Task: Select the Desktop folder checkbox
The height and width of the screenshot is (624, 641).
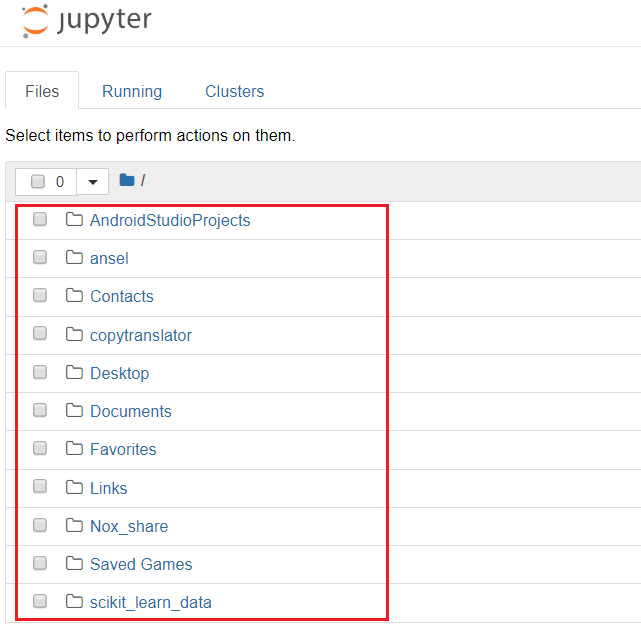Action: 40,372
